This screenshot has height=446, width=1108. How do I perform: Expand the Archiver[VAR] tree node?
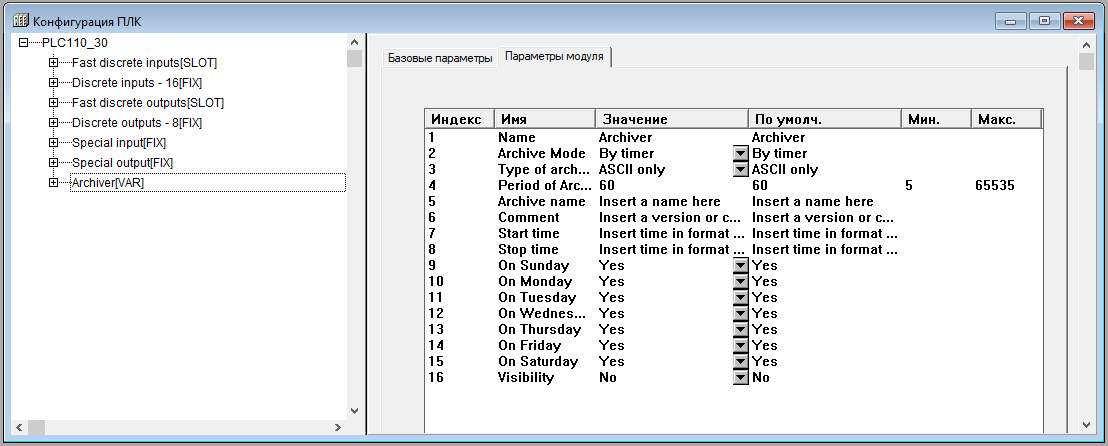tap(53, 183)
